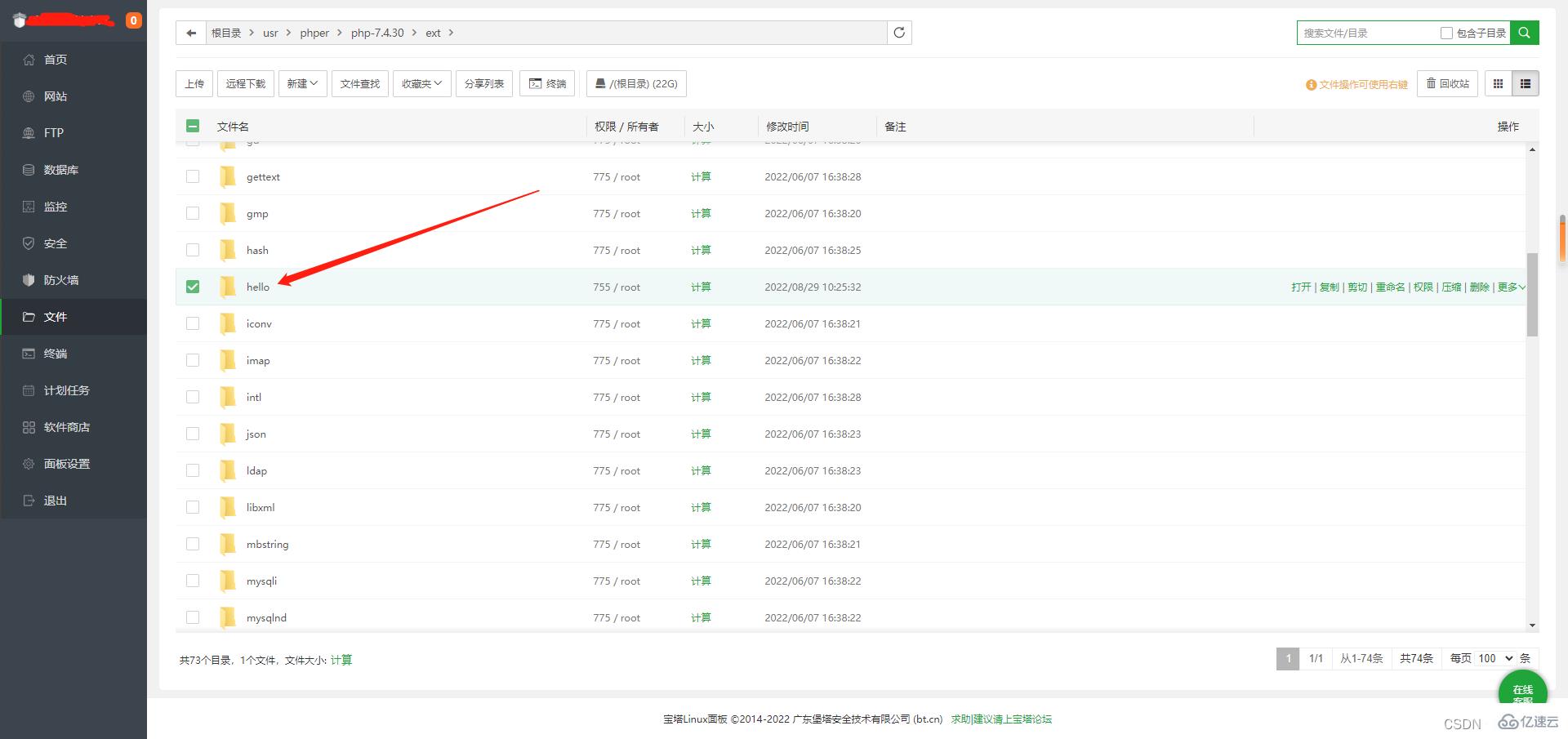This screenshot has height=739, width=1568.
Task: Click the search files input field
Action: [1368, 33]
